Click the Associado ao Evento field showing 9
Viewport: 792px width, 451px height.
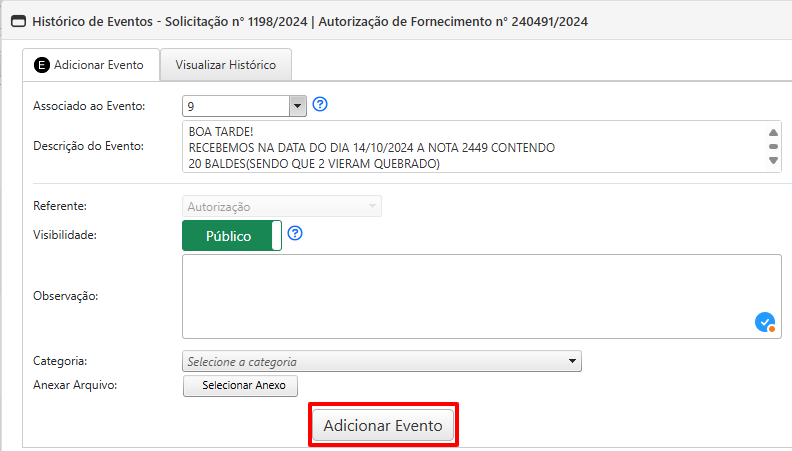click(236, 106)
